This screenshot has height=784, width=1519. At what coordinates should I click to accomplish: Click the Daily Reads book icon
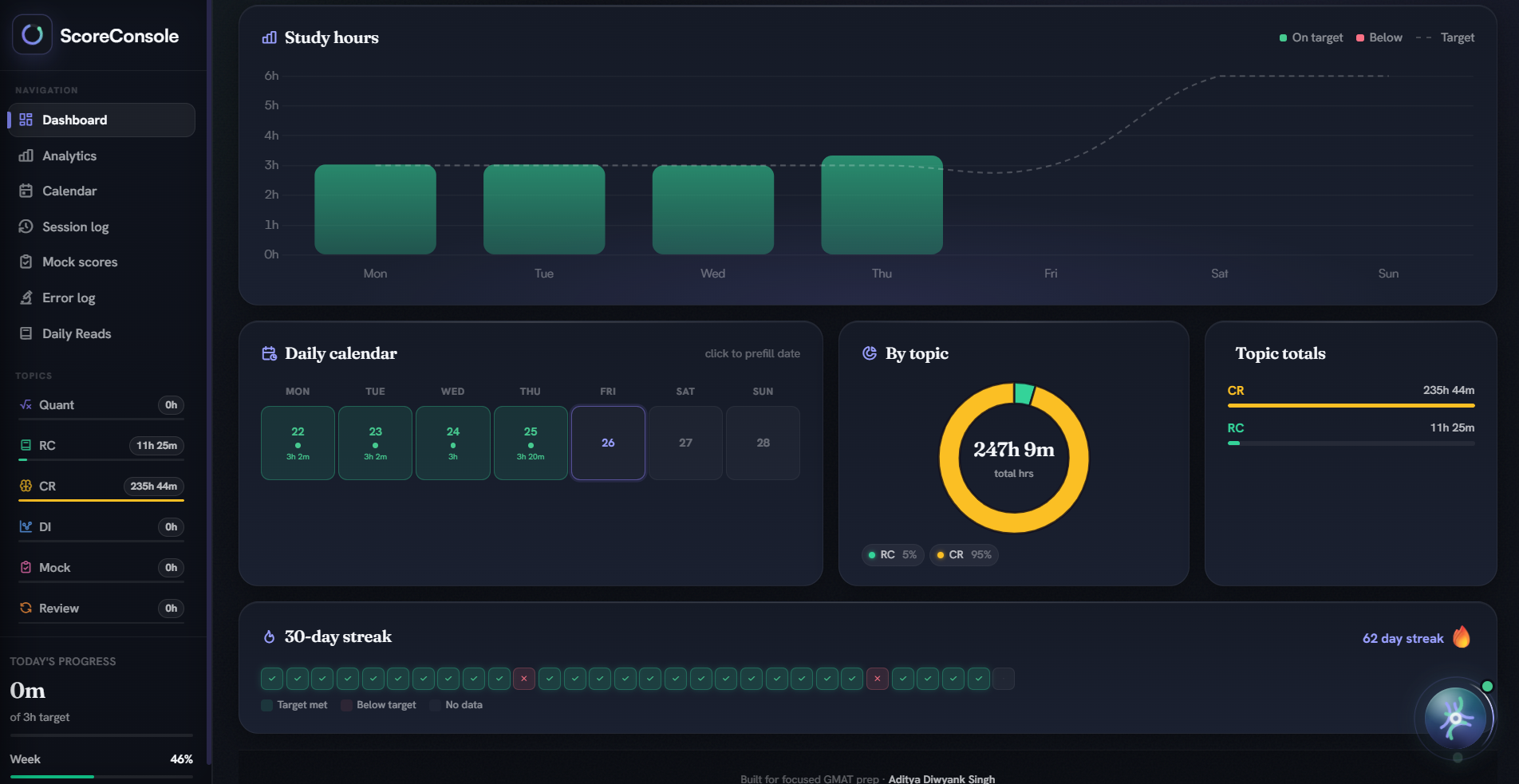click(26, 333)
